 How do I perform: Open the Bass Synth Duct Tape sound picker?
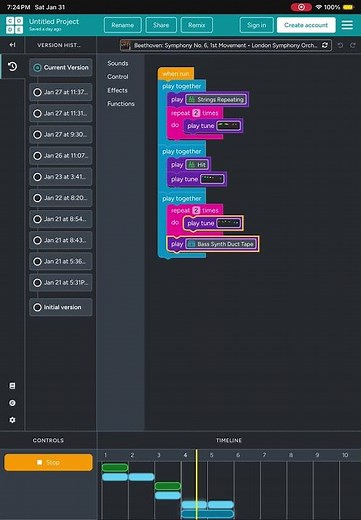221,244
